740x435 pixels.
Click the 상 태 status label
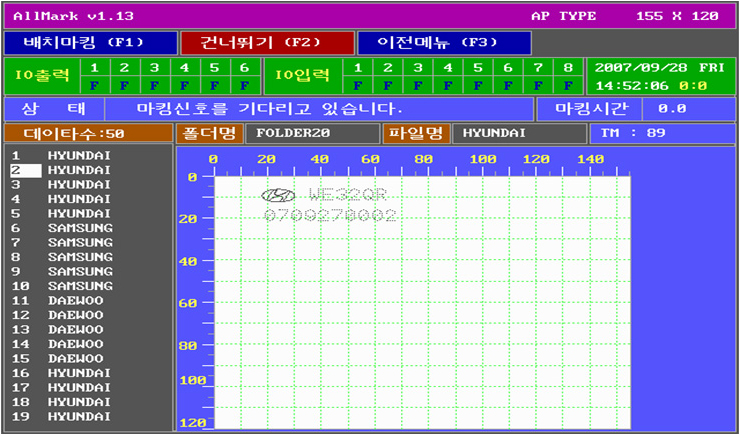click(x=53, y=109)
